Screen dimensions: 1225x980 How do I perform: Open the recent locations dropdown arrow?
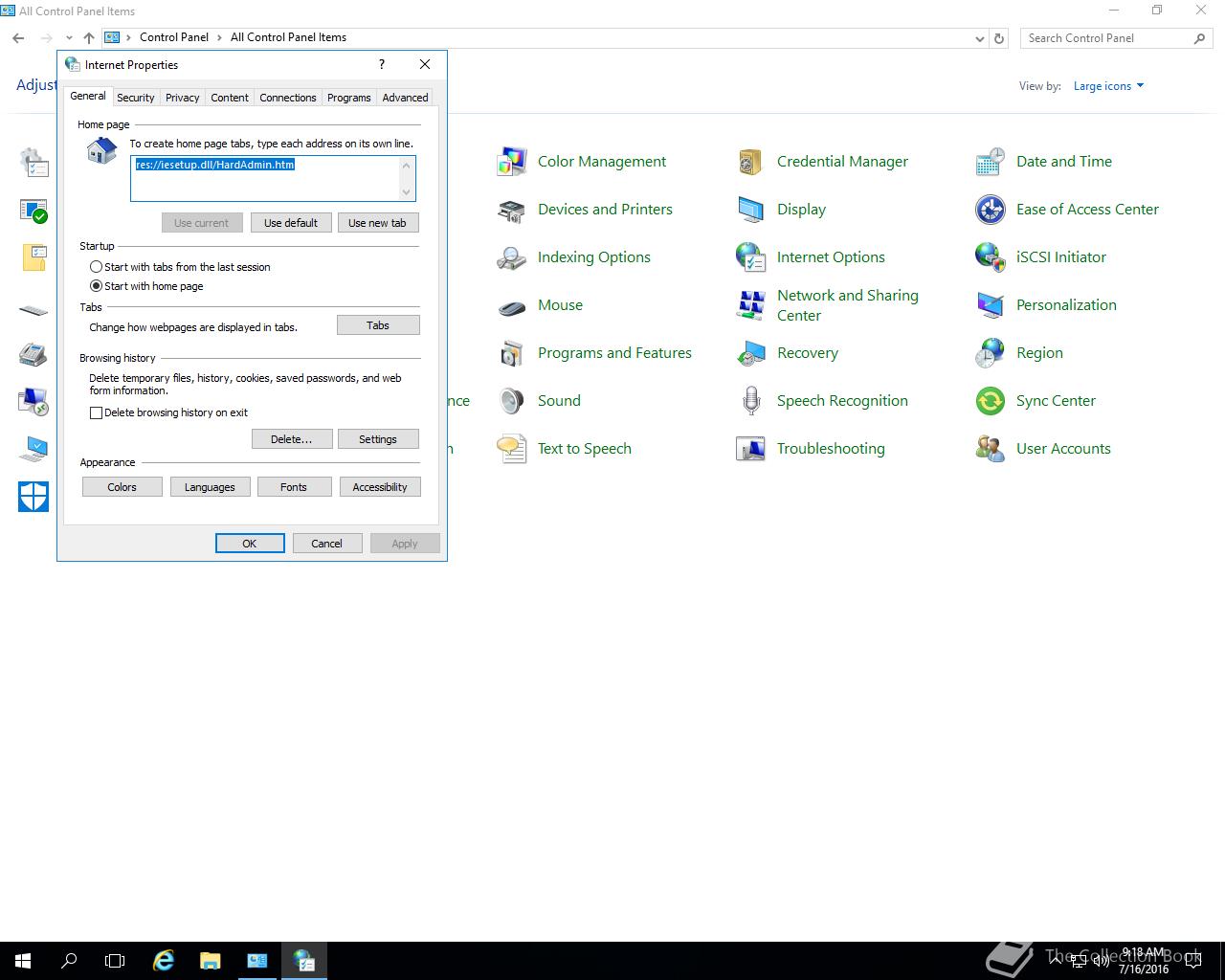coord(69,38)
